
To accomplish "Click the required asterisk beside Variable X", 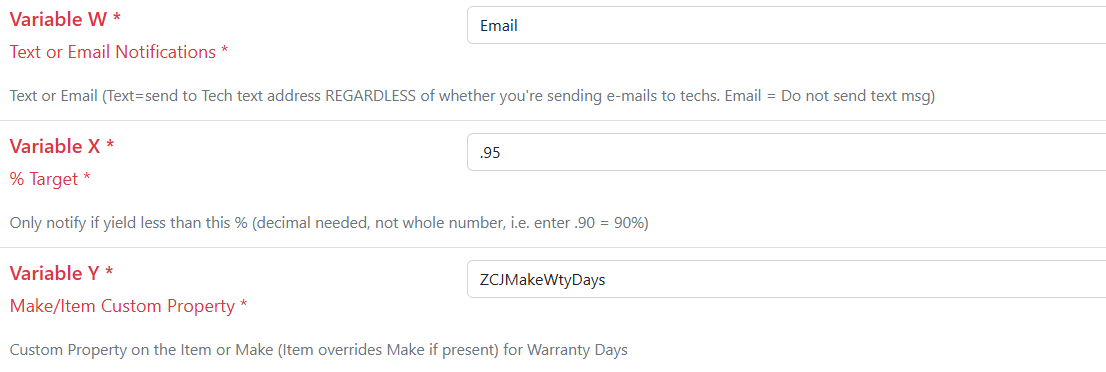I will [110, 145].
